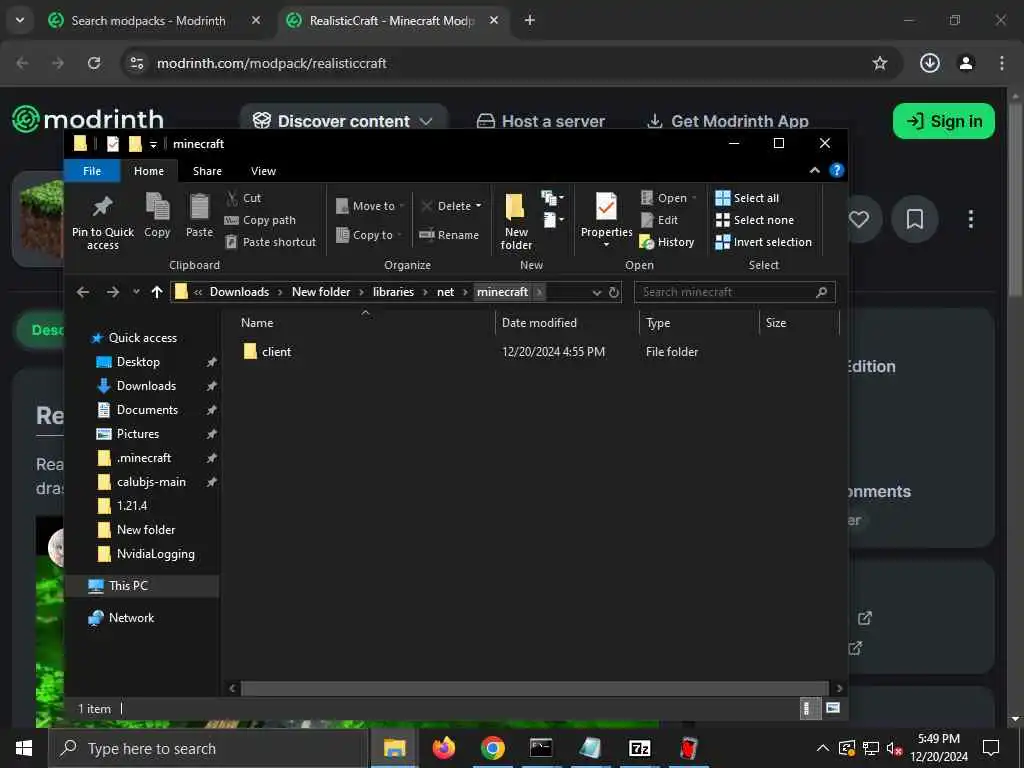The height and width of the screenshot is (768, 1024).
Task: Expand the Copy to dropdown
Action: [399, 235]
